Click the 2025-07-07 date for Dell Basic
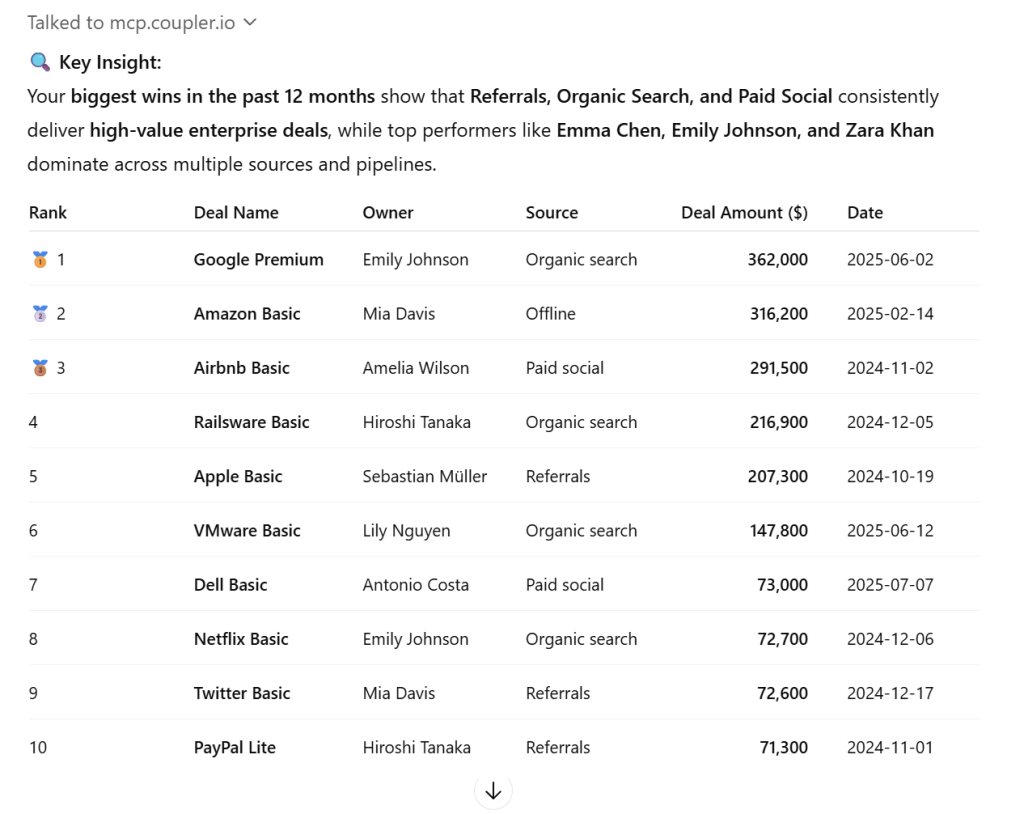The width and height of the screenshot is (1024, 814). 890,584
